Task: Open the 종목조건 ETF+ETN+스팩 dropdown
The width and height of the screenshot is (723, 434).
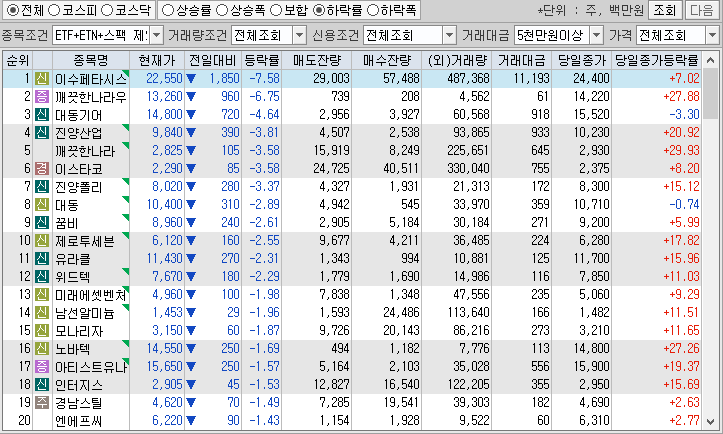Action: click(157, 35)
